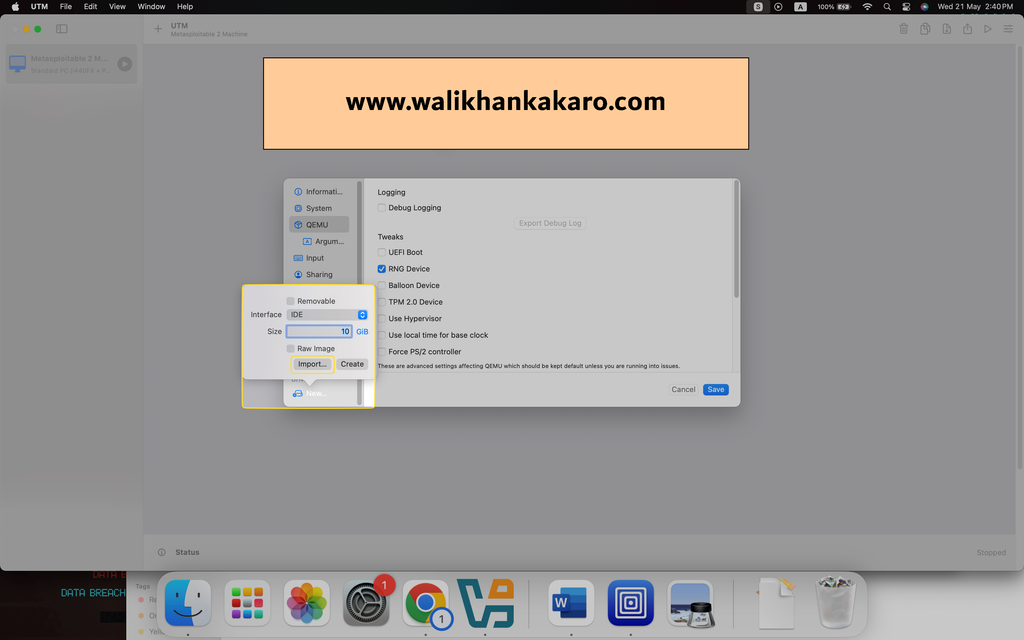Open Google Chrome from dock

coord(426,603)
